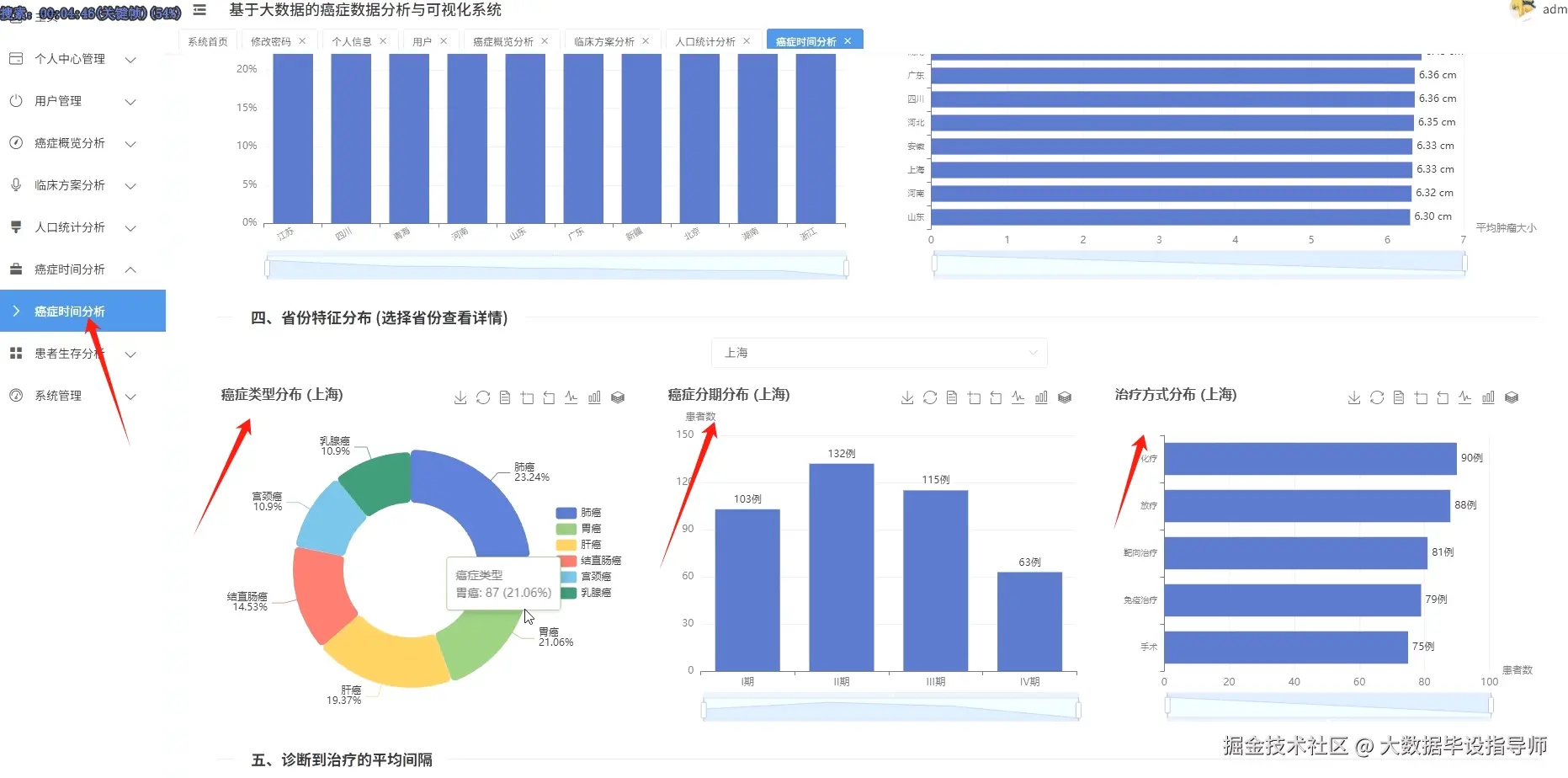Switch cancer type chart to line view
Screen dimensions: 1568x778
click(x=571, y=397)
